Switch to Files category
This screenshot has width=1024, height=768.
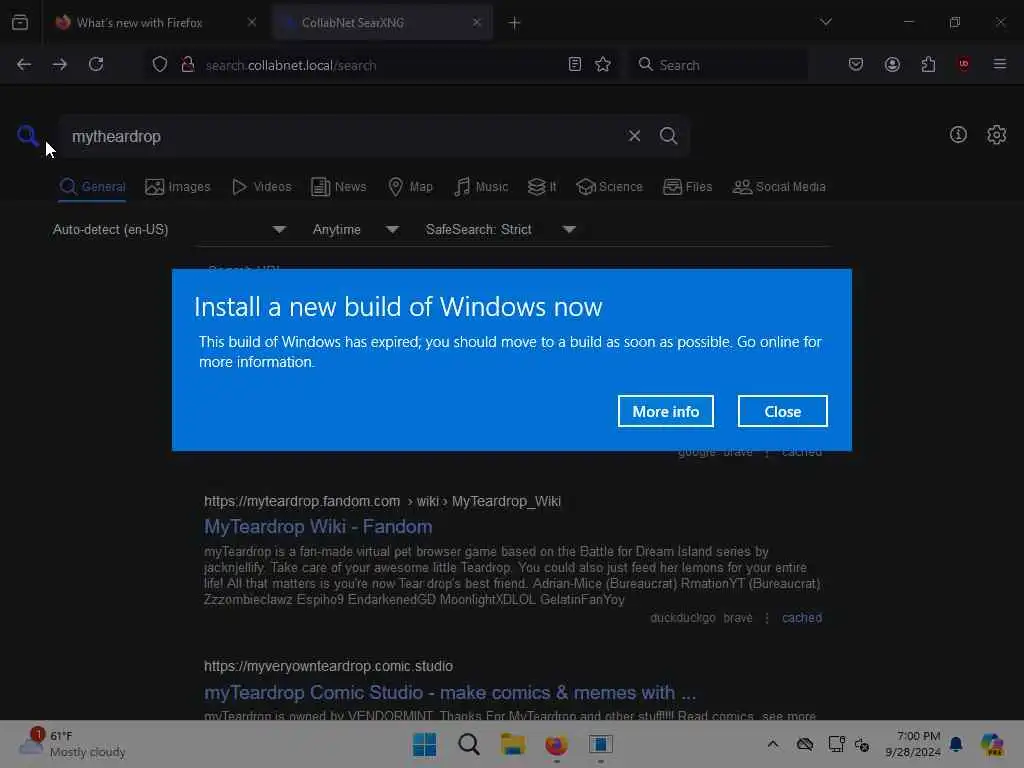coord(687,187)
